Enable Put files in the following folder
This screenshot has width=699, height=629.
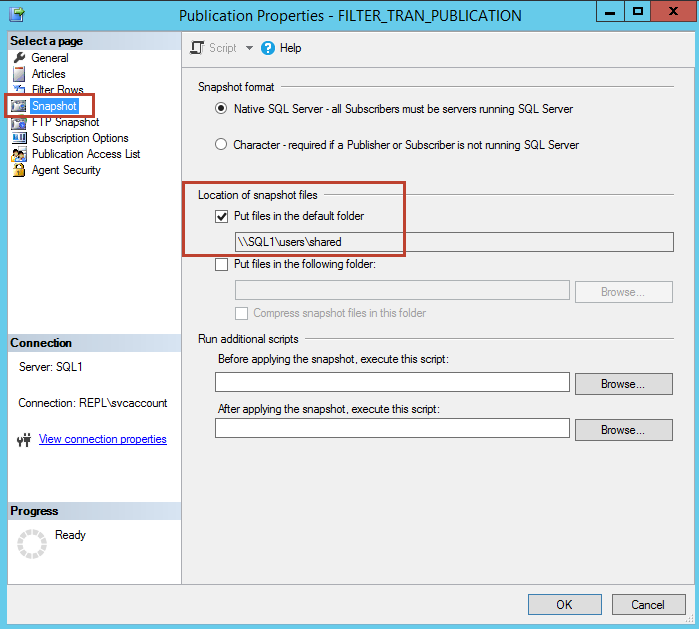click(221, 265)
